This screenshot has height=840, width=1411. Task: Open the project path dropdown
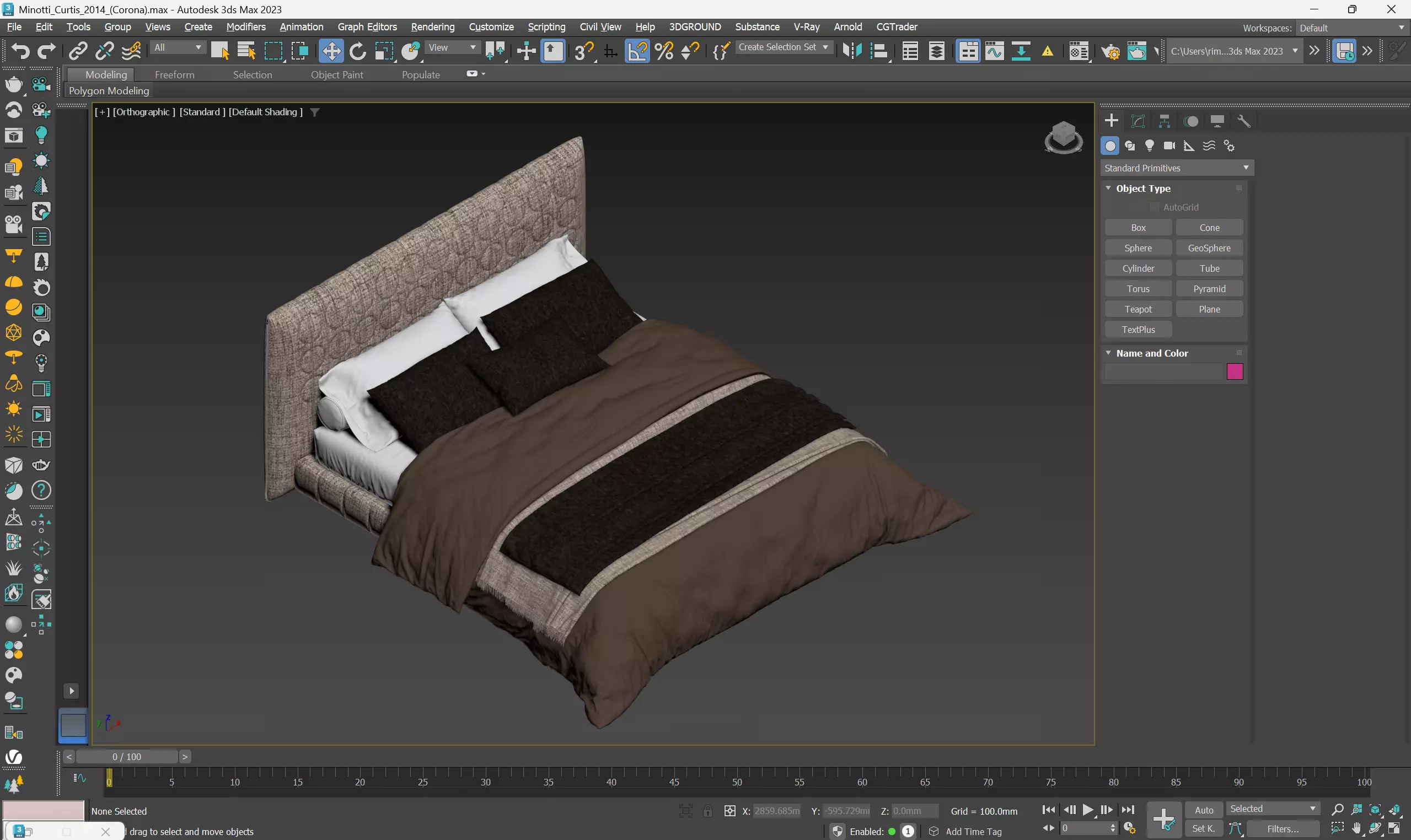(1235, 51)
